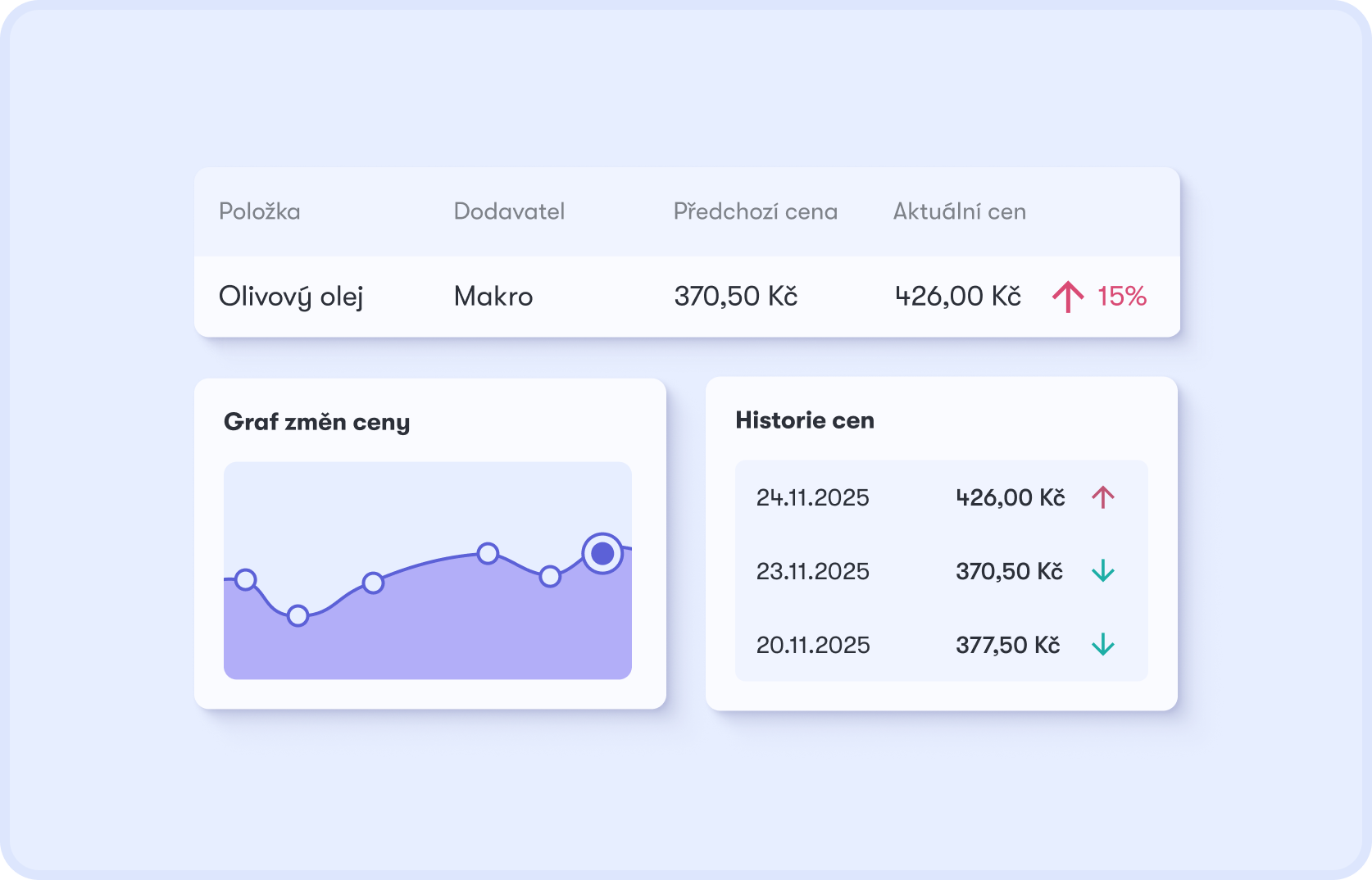
Task: Click the Makro supplier cell
Action: pyautogui.click(x=493, y=297)
